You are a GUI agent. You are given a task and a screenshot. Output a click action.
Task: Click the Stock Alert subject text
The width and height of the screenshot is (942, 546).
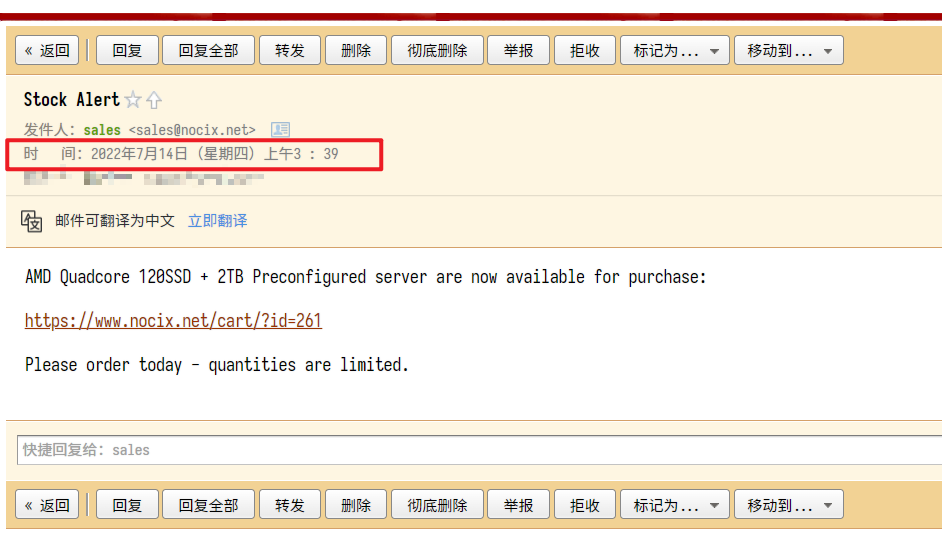[x=72, y=100]
